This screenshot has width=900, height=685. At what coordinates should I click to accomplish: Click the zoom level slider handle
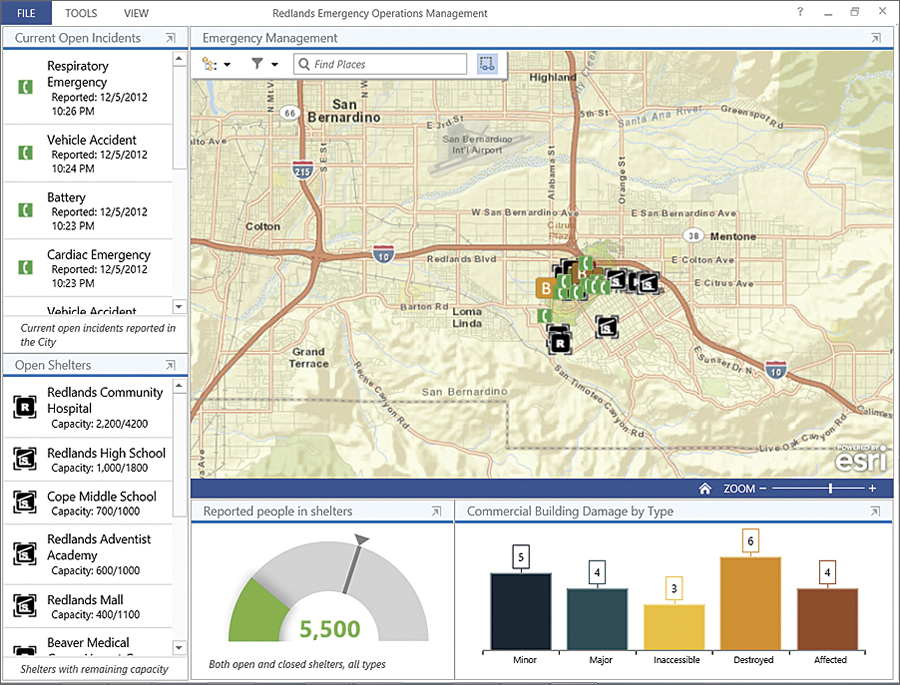[832, 489]
